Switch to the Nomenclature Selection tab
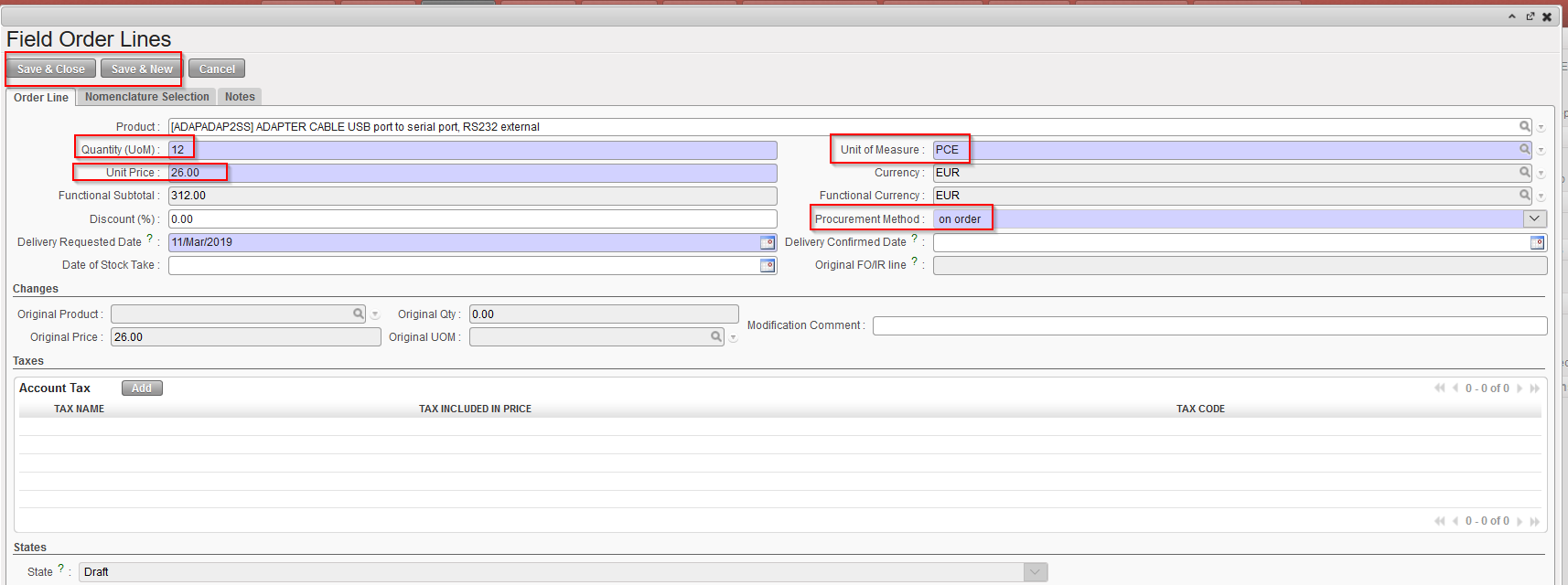The image size is (1568, 585). [x=146, y=97]
